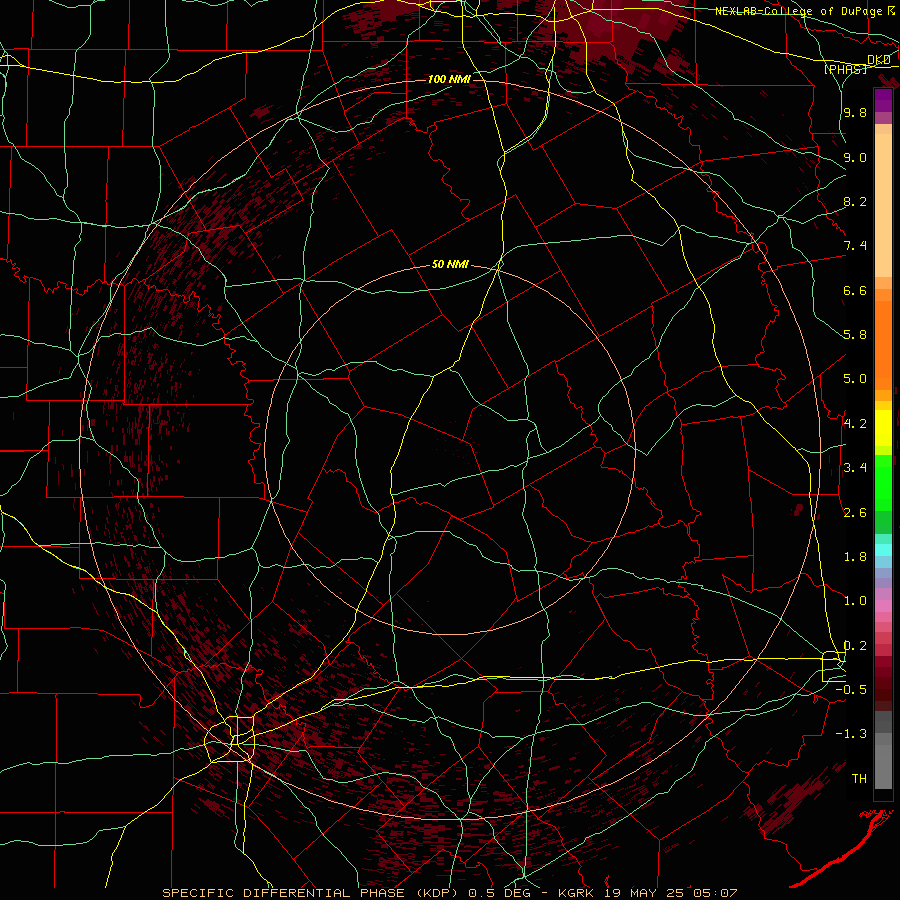This screenshot has width=900, height=900.
Task: Click the 50 NMI range ring label
Action: pos(450,264)
